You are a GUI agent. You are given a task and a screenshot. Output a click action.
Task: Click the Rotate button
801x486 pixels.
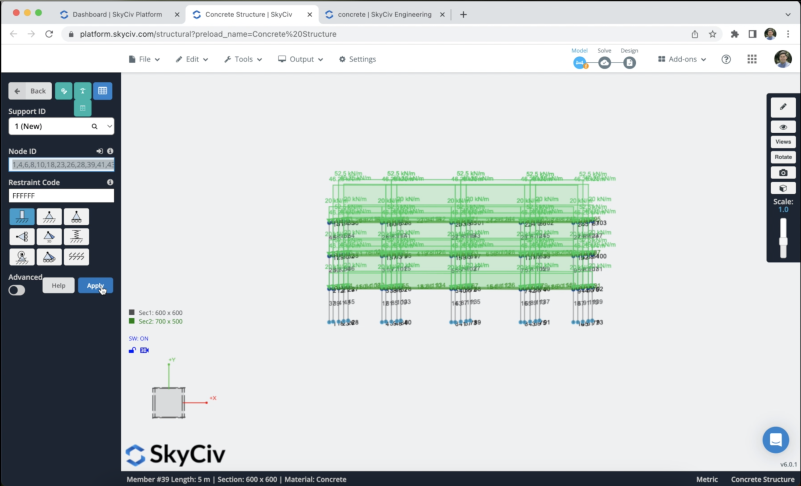pyautogui.click(x=783, y=157)
